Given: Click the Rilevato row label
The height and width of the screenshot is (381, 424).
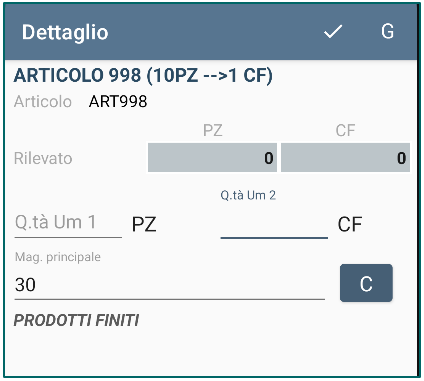Looking at the screenshot, I should [x=43, y=158].
